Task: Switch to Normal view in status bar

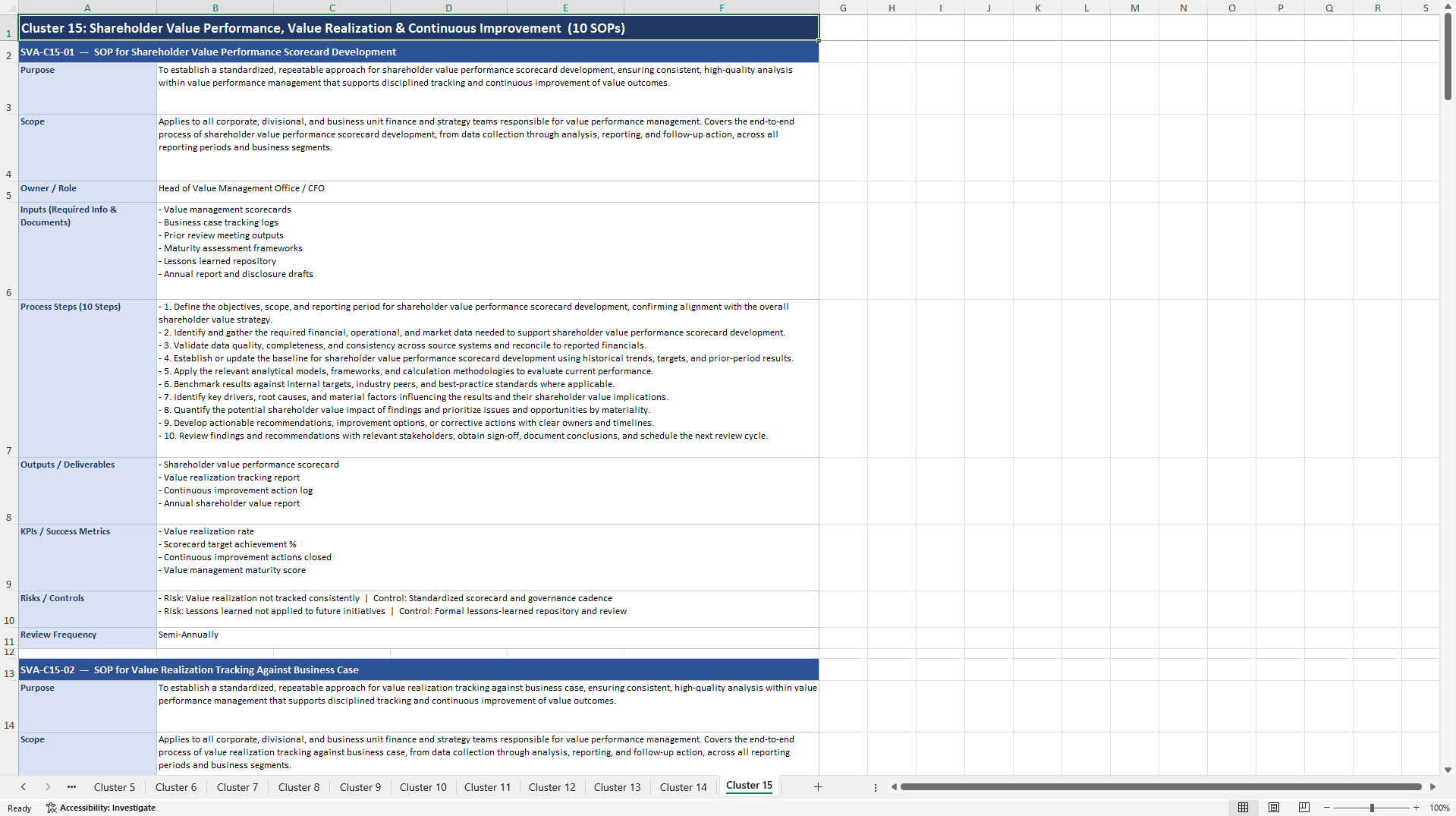Action: [1243, 808]
